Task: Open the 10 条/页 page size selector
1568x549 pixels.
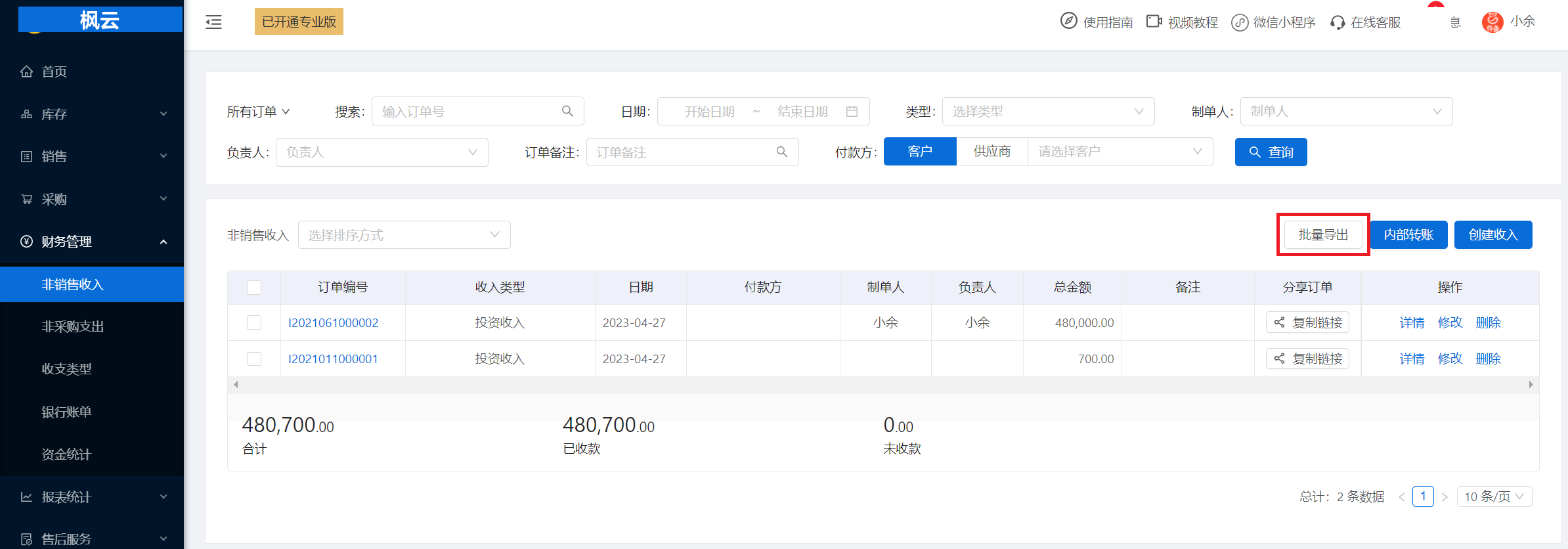Action: (1494, 496)
